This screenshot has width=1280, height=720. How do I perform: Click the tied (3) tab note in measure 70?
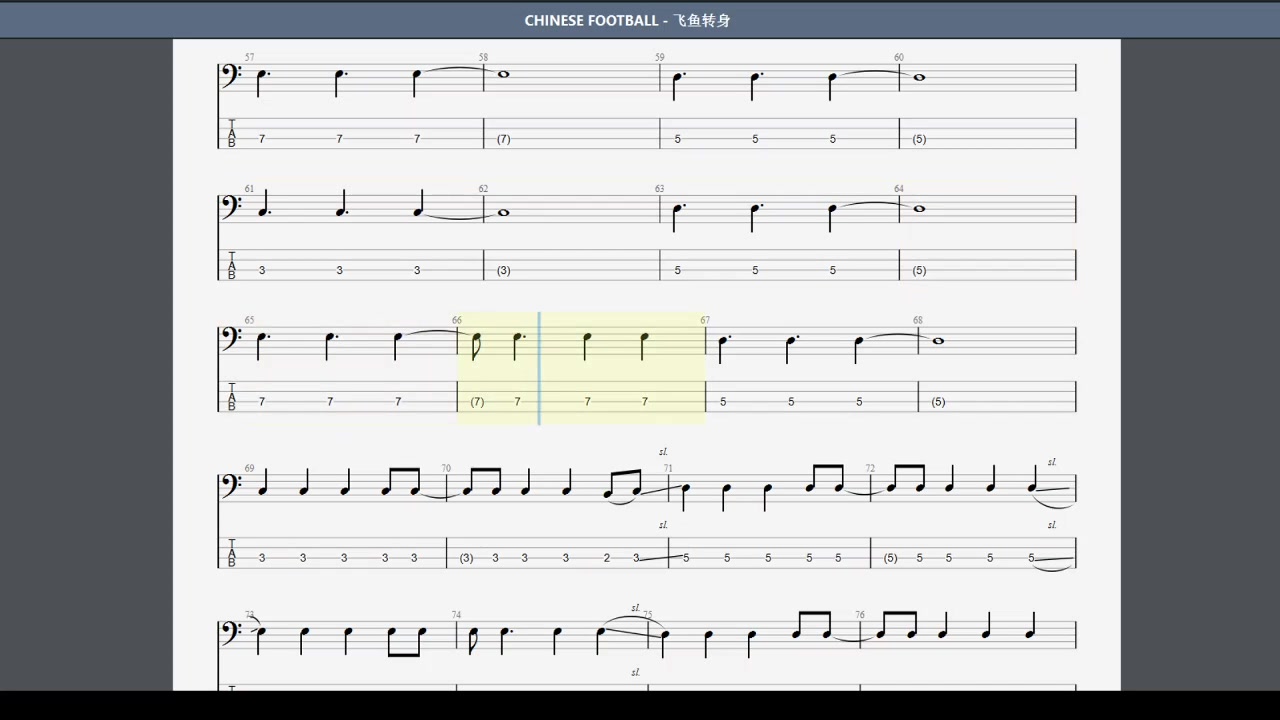[x=466, y=558]
